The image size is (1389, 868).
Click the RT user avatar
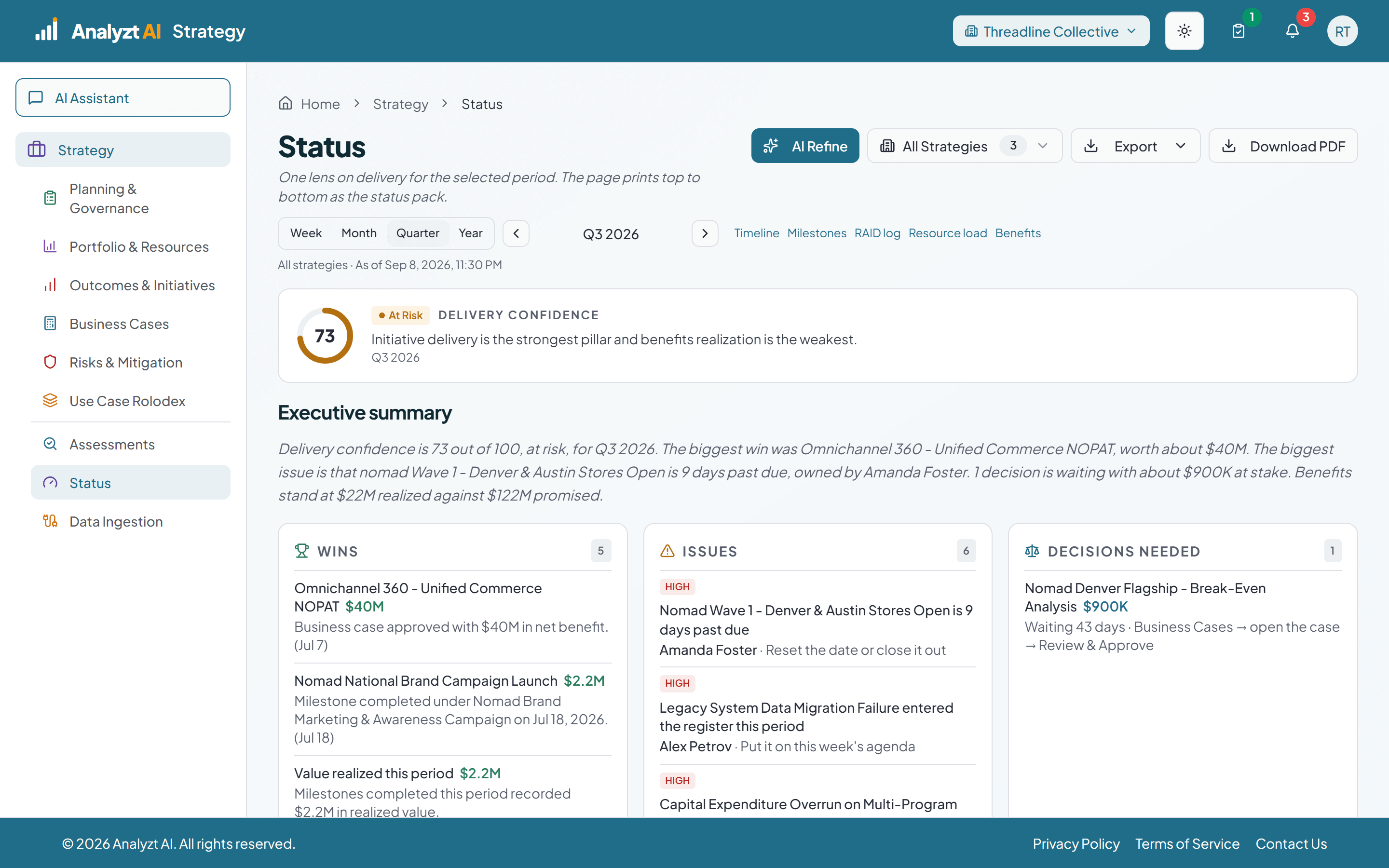(x=1342, y=31)
